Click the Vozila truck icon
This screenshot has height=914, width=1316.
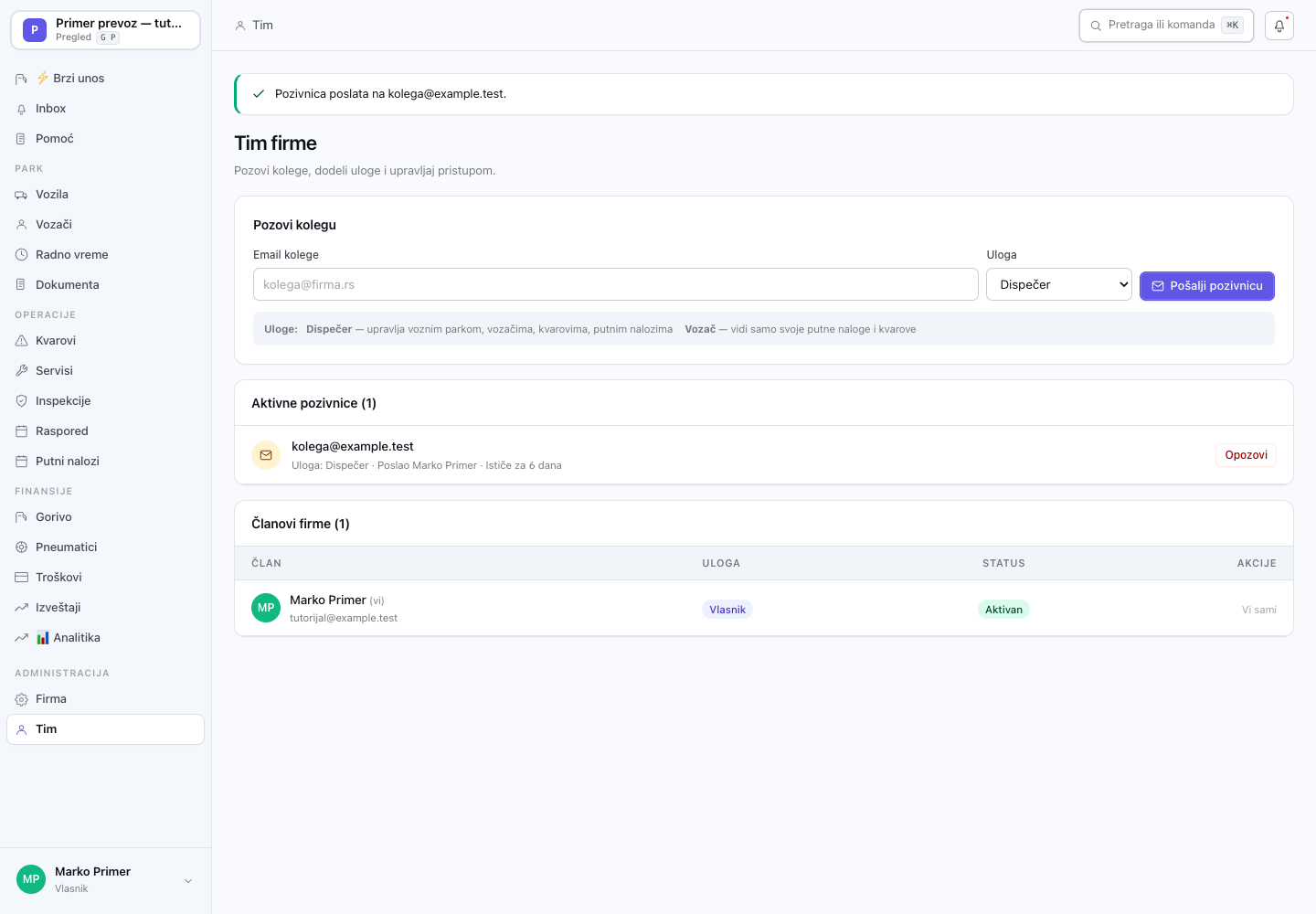21,195
